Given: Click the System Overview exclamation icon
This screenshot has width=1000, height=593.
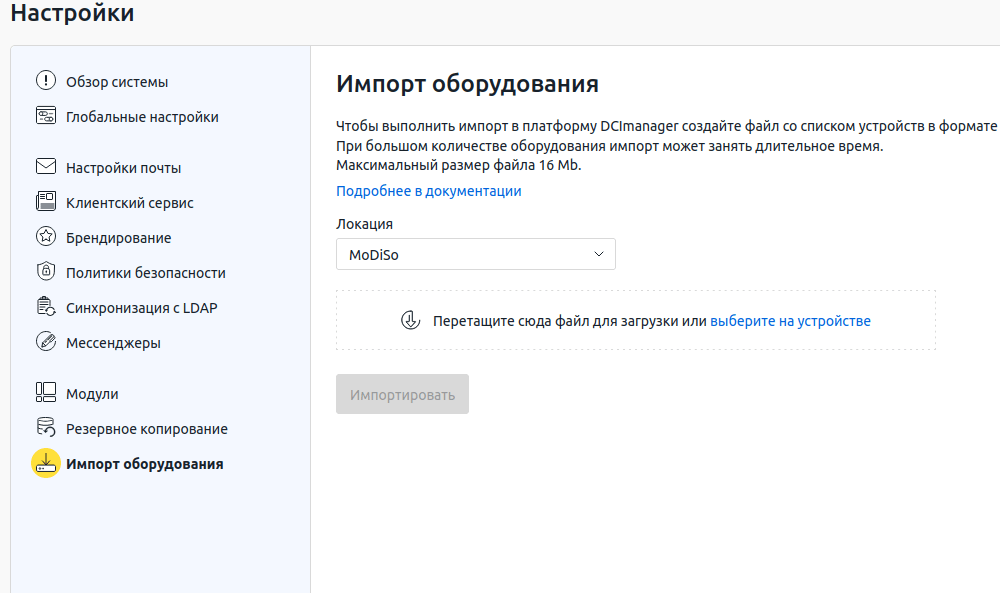Looking at the screenshot, I should pos(46,81).
